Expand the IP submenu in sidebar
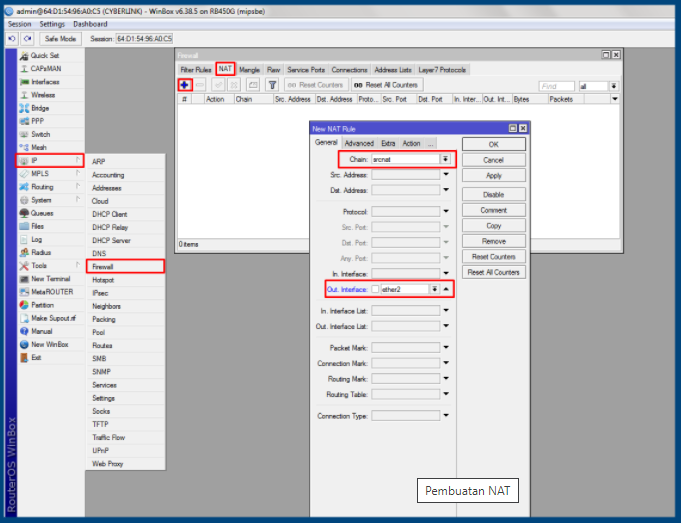 click(50, 161)
